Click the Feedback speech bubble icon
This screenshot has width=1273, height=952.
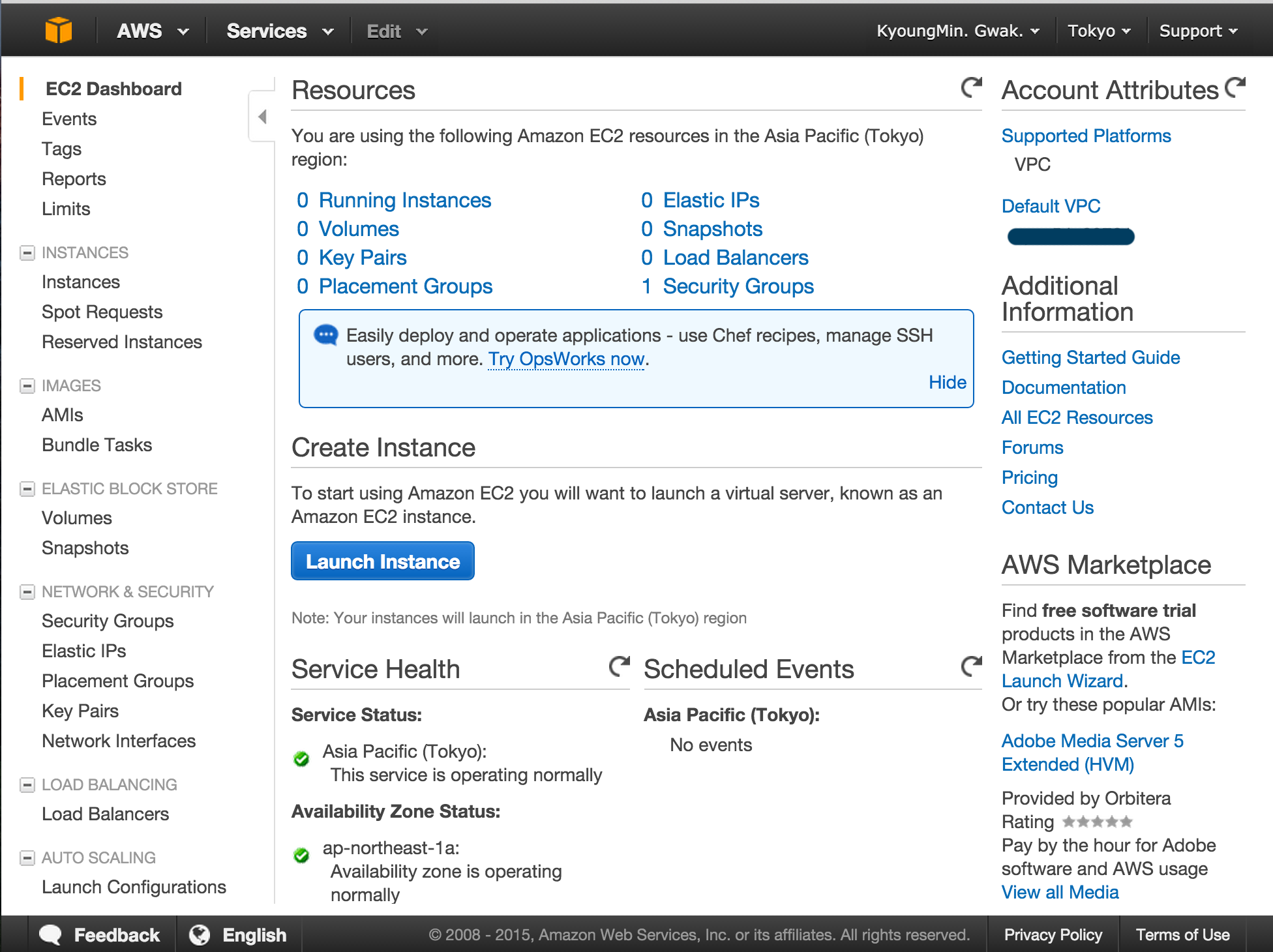pyautogui.click(x=50, y=934)
